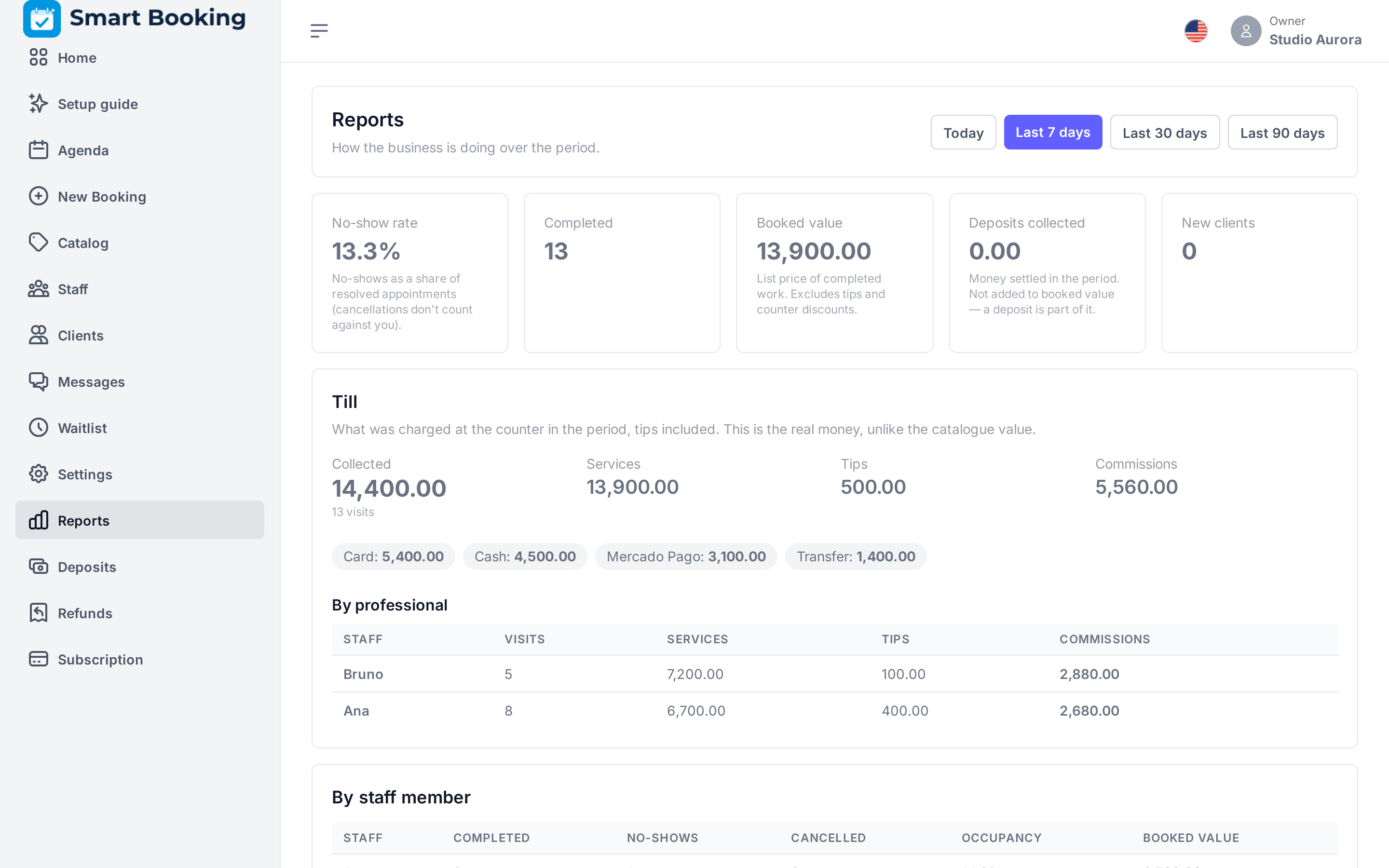1389x868 pixels.
Task: Click Ana's 6,700.00 services value
Action: (x=695, y=711)
